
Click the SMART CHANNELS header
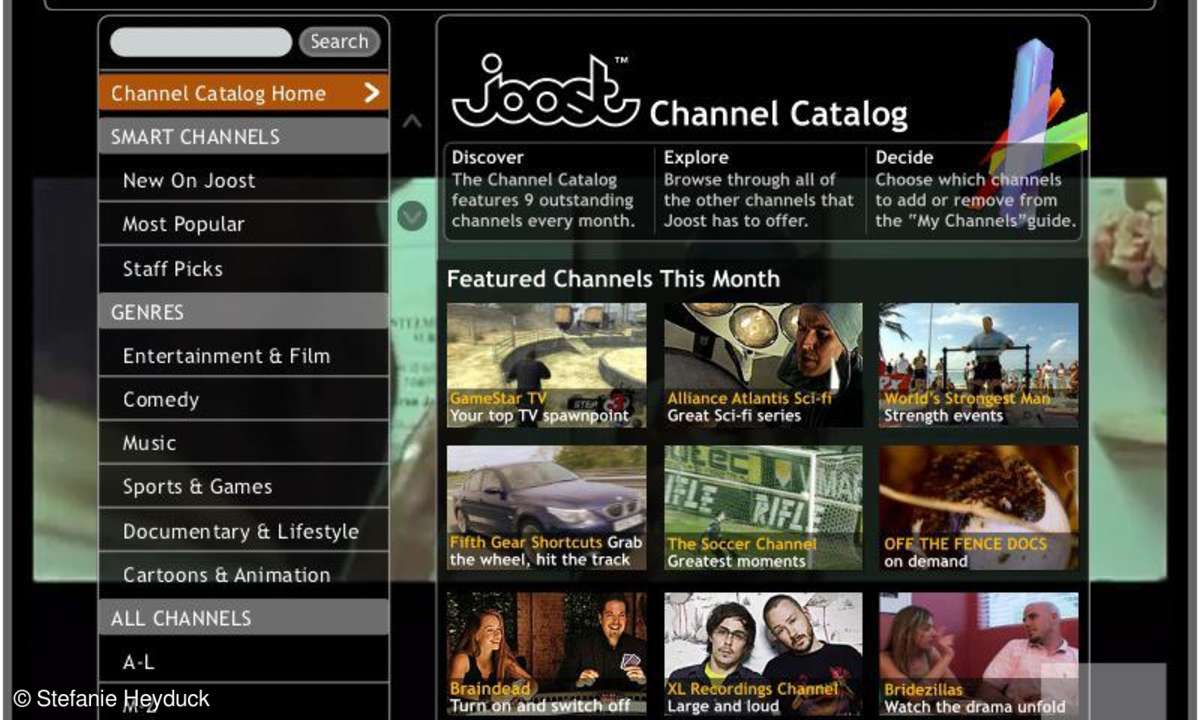click(x=243, y=136)
